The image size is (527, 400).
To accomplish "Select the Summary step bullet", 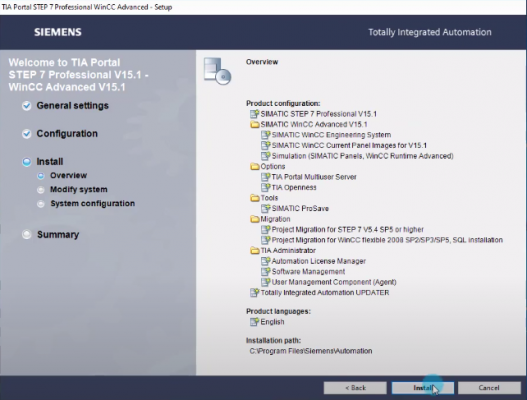I will pyautogui.click(x=27, y=234).
